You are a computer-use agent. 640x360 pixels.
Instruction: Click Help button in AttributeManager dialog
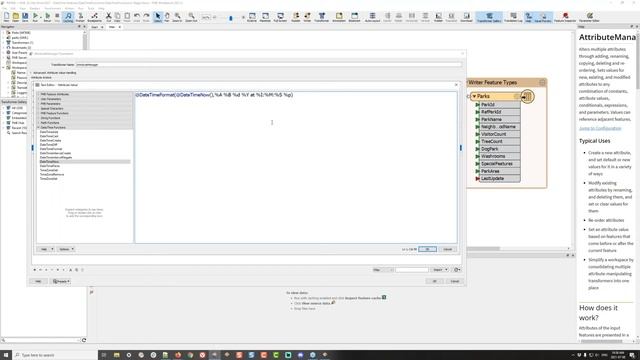click(x=38, y=281)
